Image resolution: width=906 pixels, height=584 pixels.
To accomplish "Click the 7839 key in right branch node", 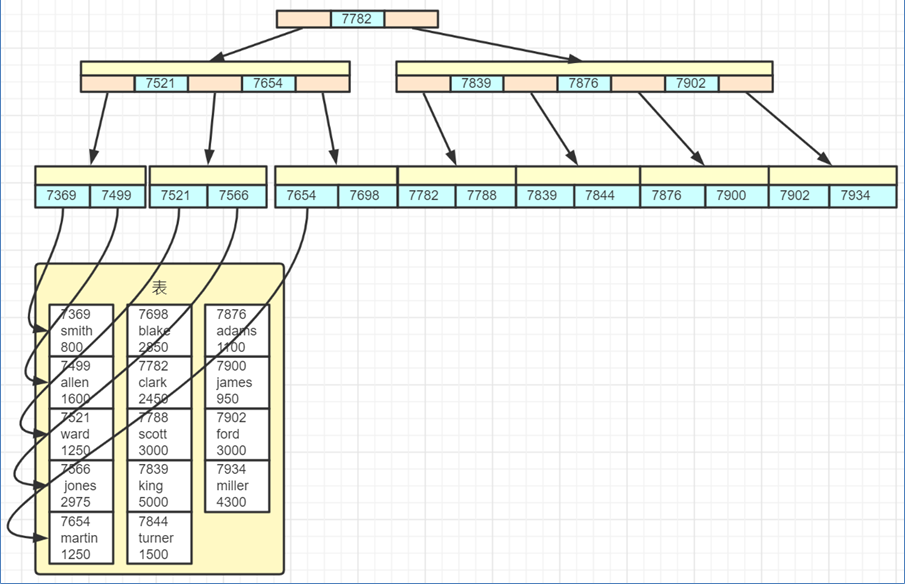I will tap(477, 83).
